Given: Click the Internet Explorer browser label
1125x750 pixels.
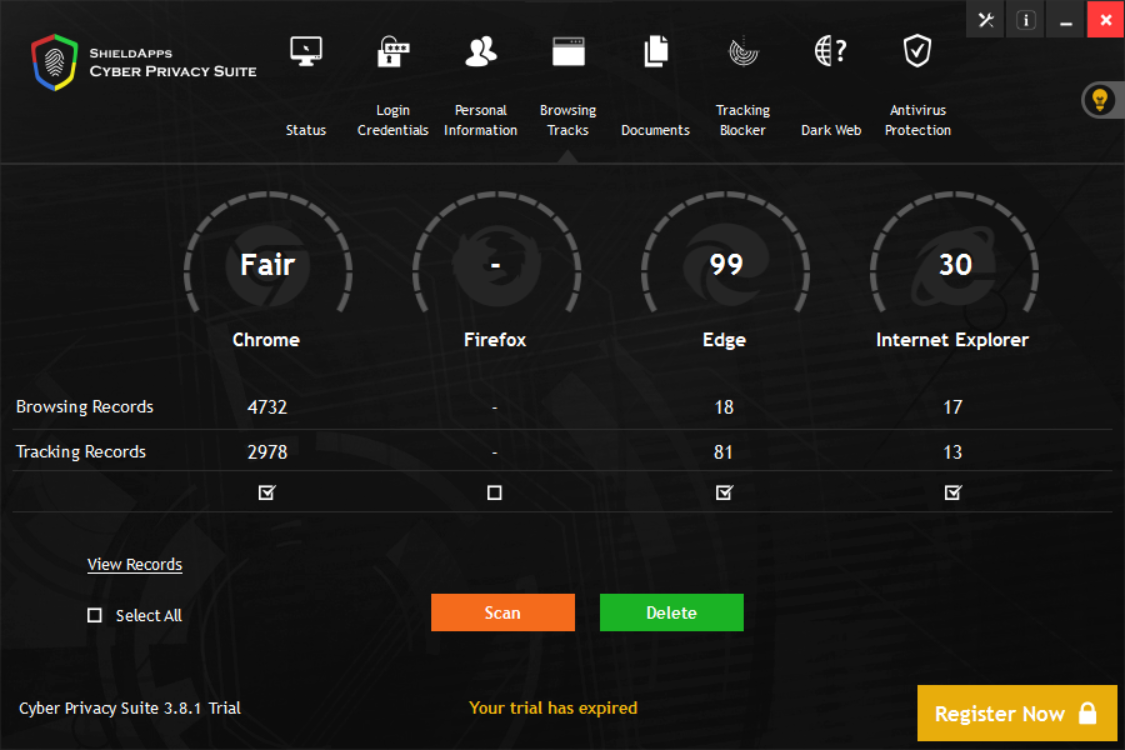Looking at the screenshot, I should pyautogui.click(x=952, y=339).
